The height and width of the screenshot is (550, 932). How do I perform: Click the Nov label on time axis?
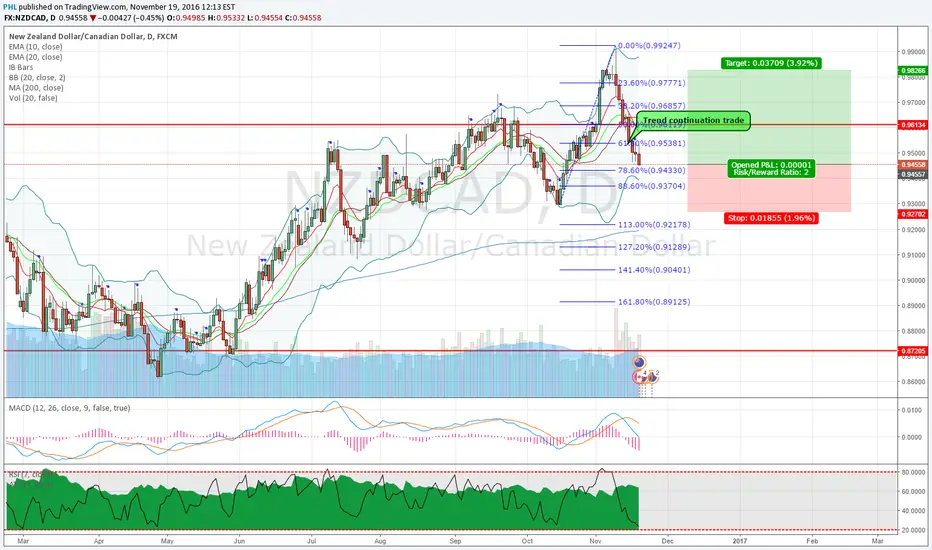[596, 541]
